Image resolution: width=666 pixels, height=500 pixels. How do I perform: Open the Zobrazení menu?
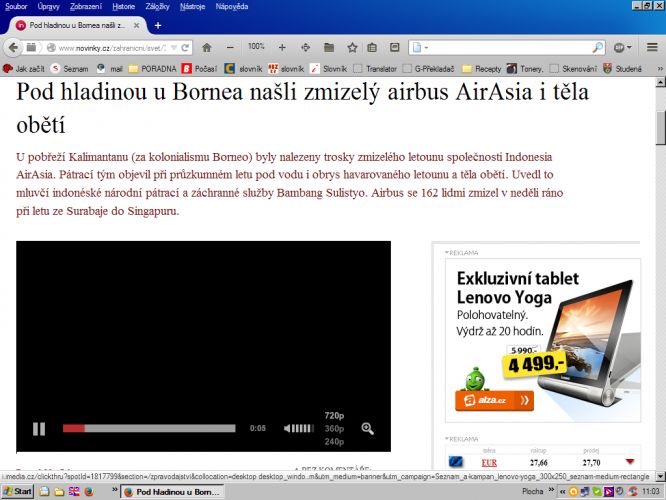(x=86, y=6)
